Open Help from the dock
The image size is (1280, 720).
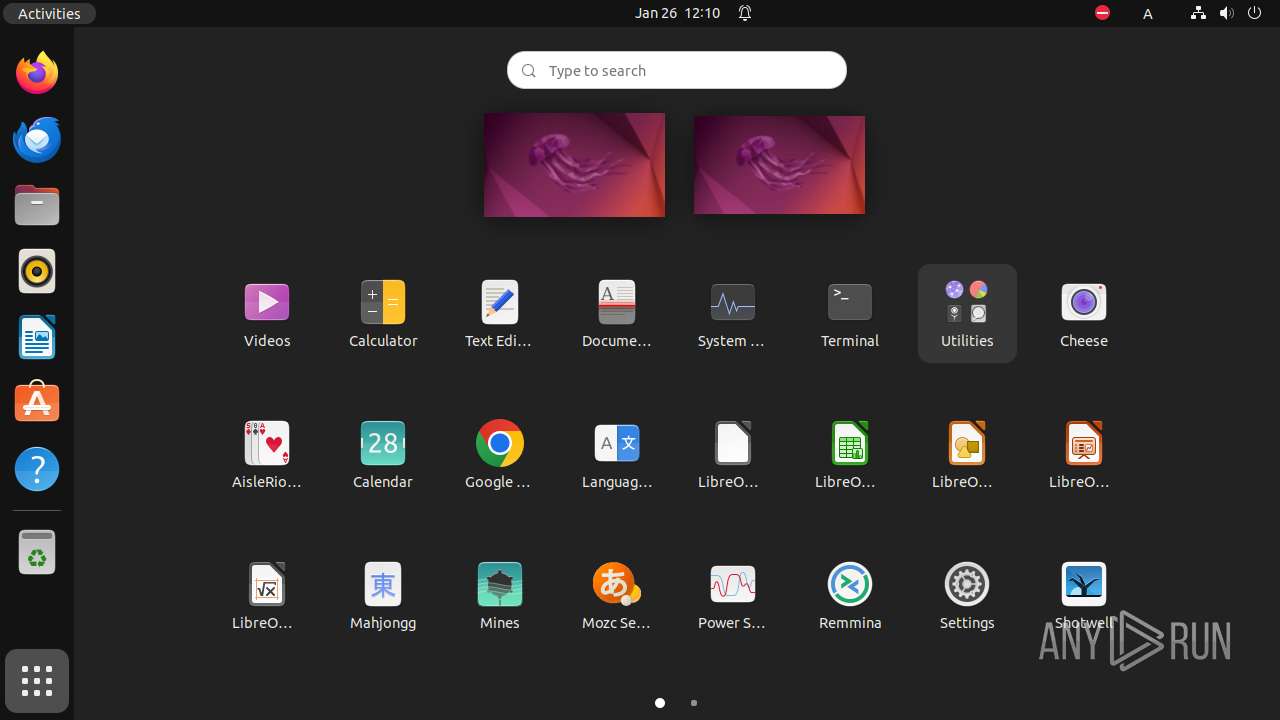click(x=37, y=469)
